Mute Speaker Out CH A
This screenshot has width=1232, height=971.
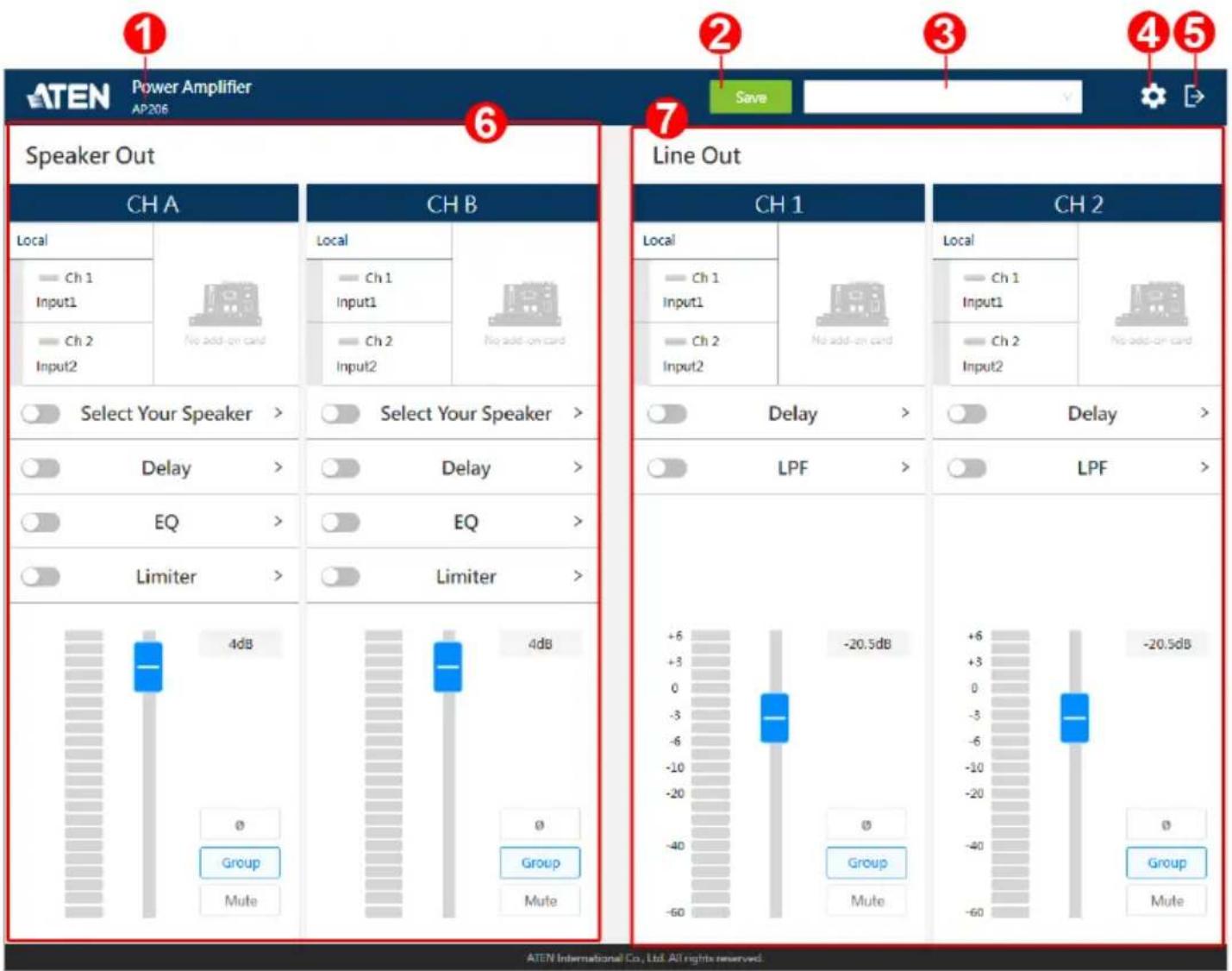click(240, 900)
